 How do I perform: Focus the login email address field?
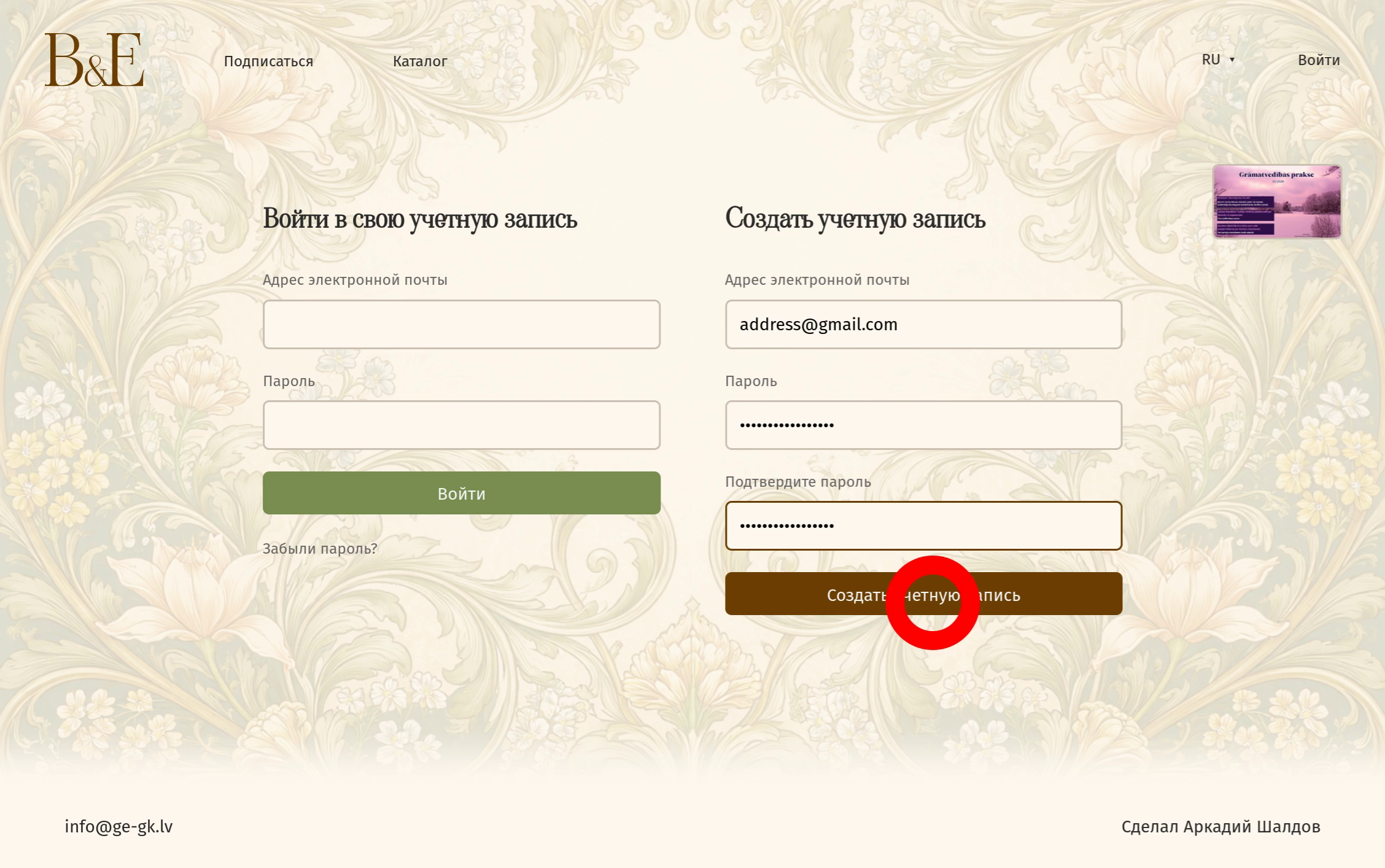pyautogui.click(x=461, y=324)
